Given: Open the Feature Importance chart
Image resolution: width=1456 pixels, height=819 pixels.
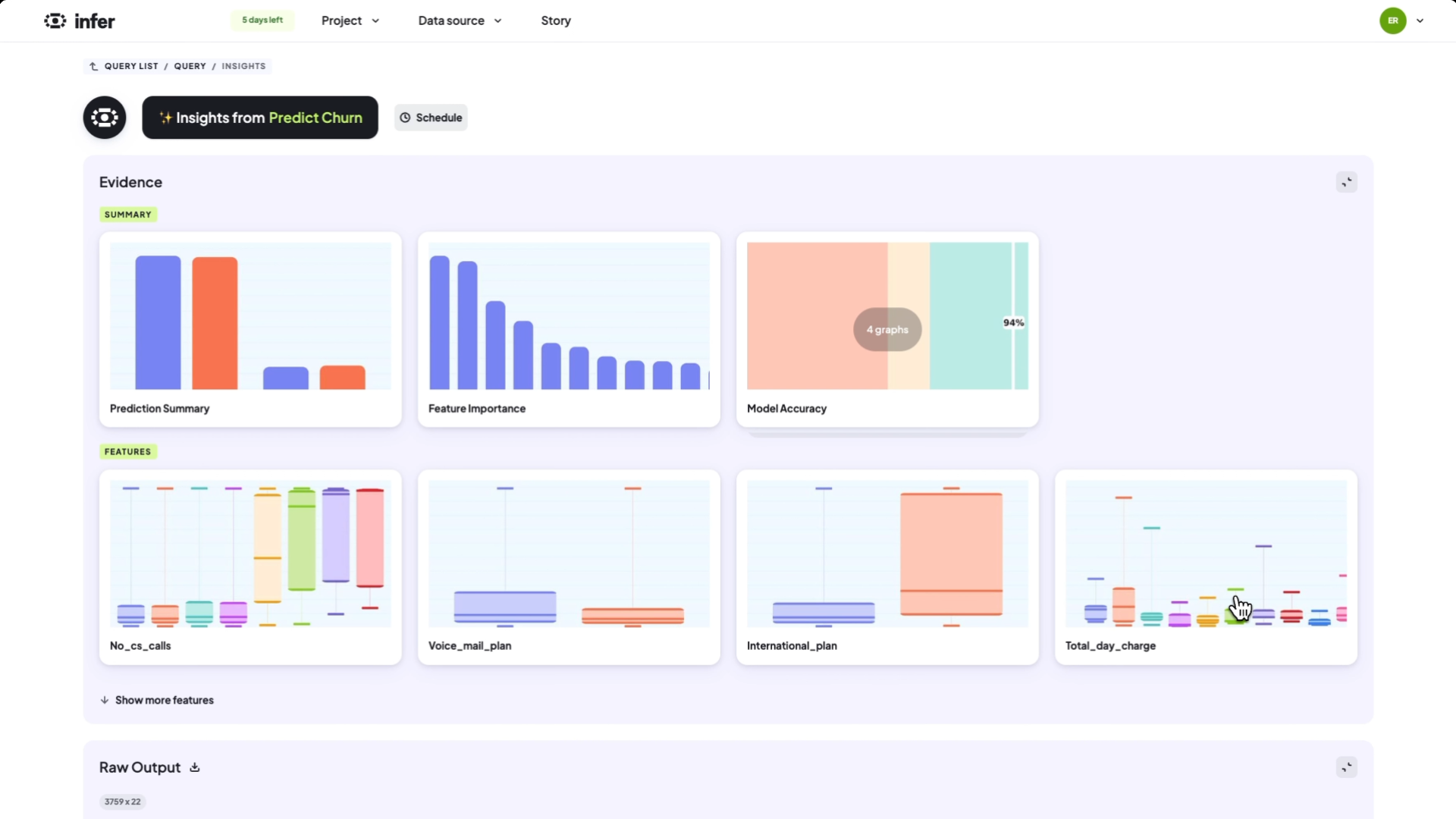Looking at the screenshot, I should tap(569, 329).
